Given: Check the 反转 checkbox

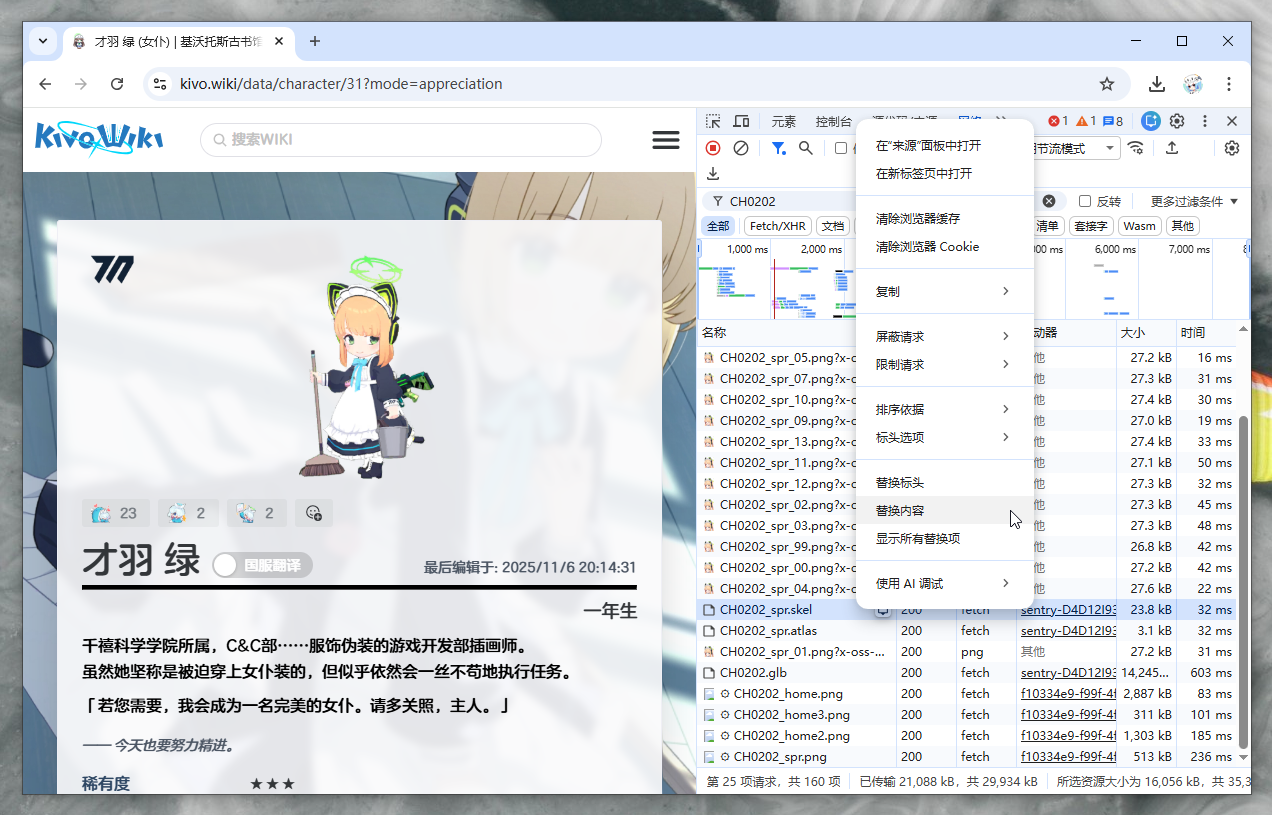Looking at the screenshot, I should (1085, 201).
